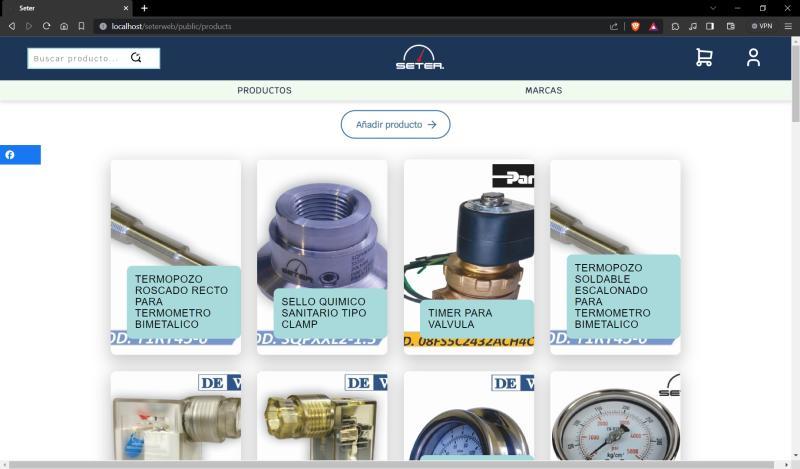Click the Seter logo in header

pos(419,57)
